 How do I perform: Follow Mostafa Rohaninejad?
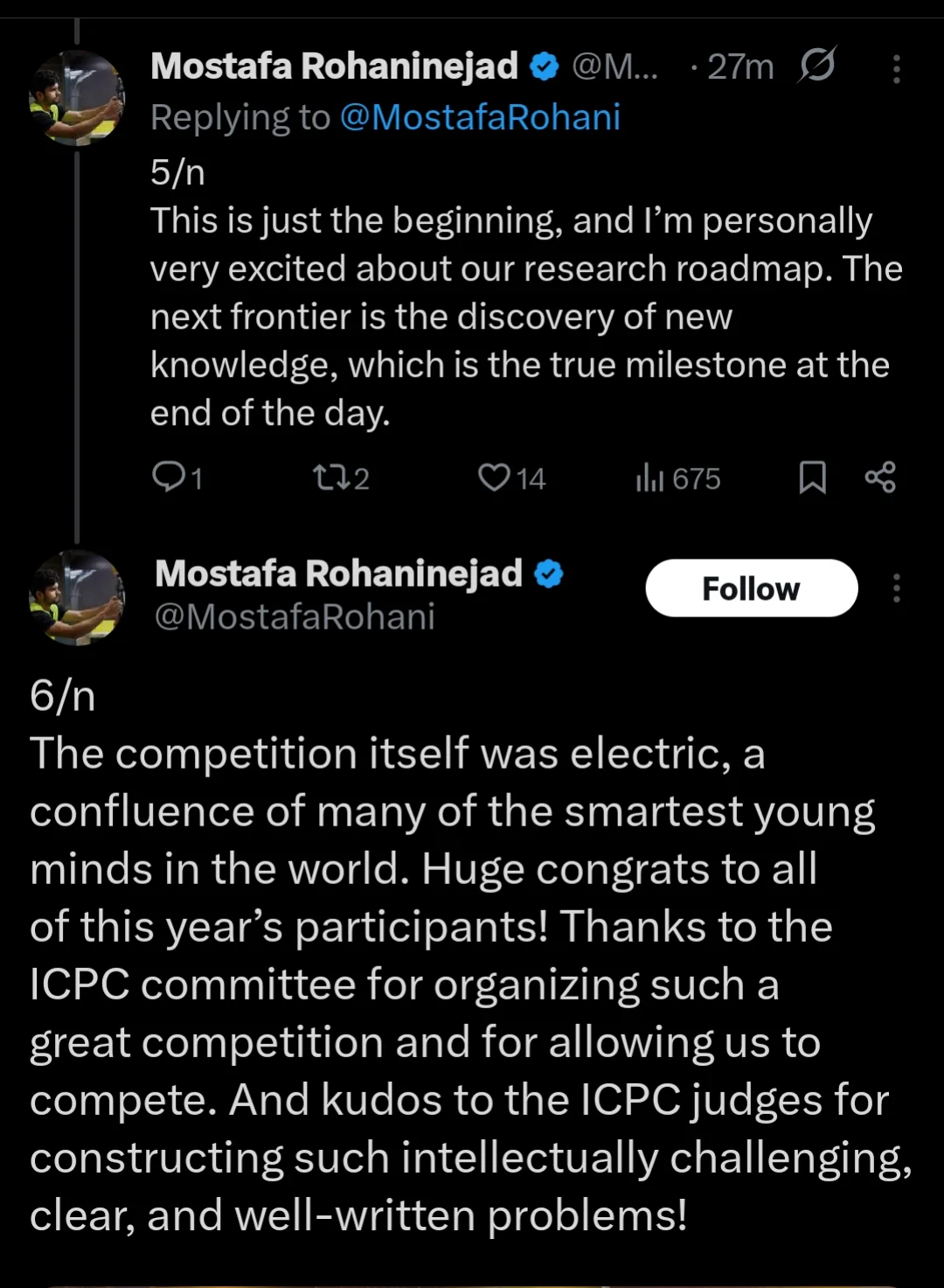[x=751, y=588]
